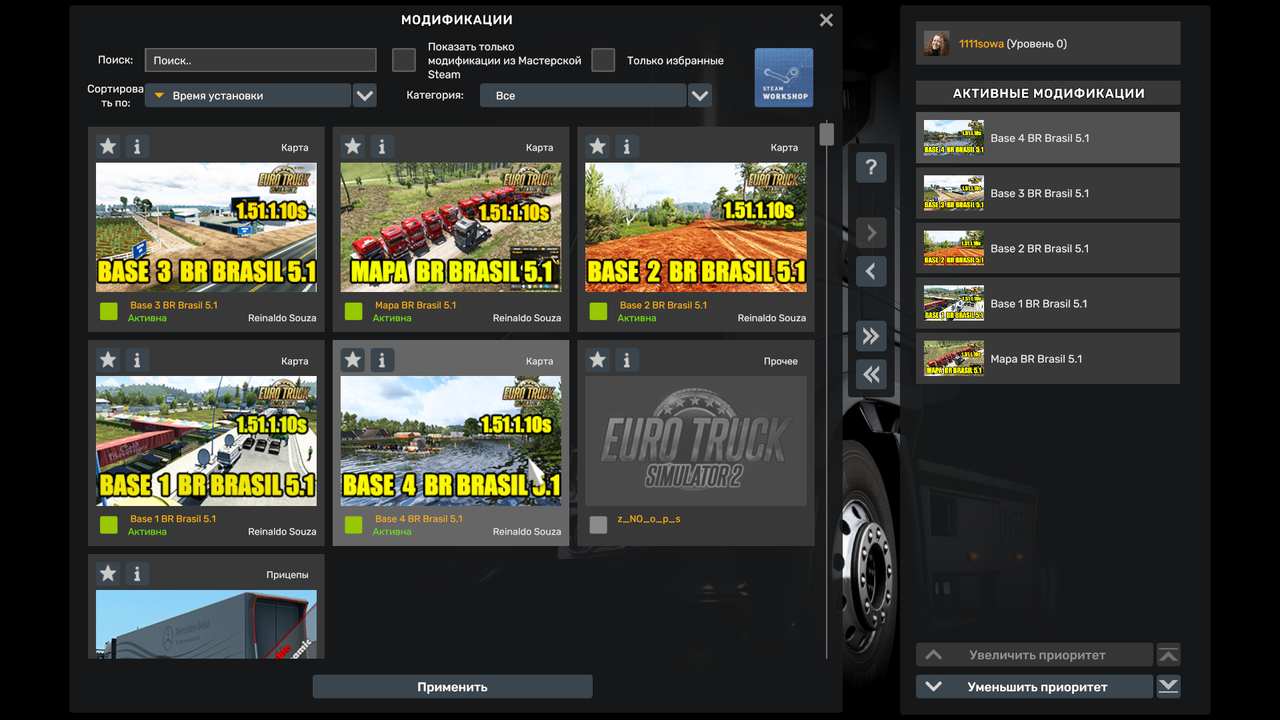
Task: Click the 1111sowa username text
Action: [981, 44]
